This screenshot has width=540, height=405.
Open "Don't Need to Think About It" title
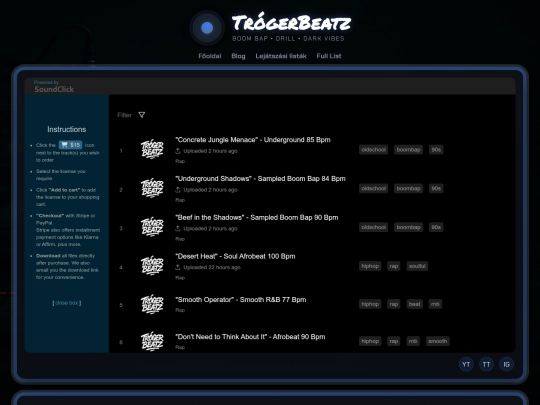tap(250, 337)
